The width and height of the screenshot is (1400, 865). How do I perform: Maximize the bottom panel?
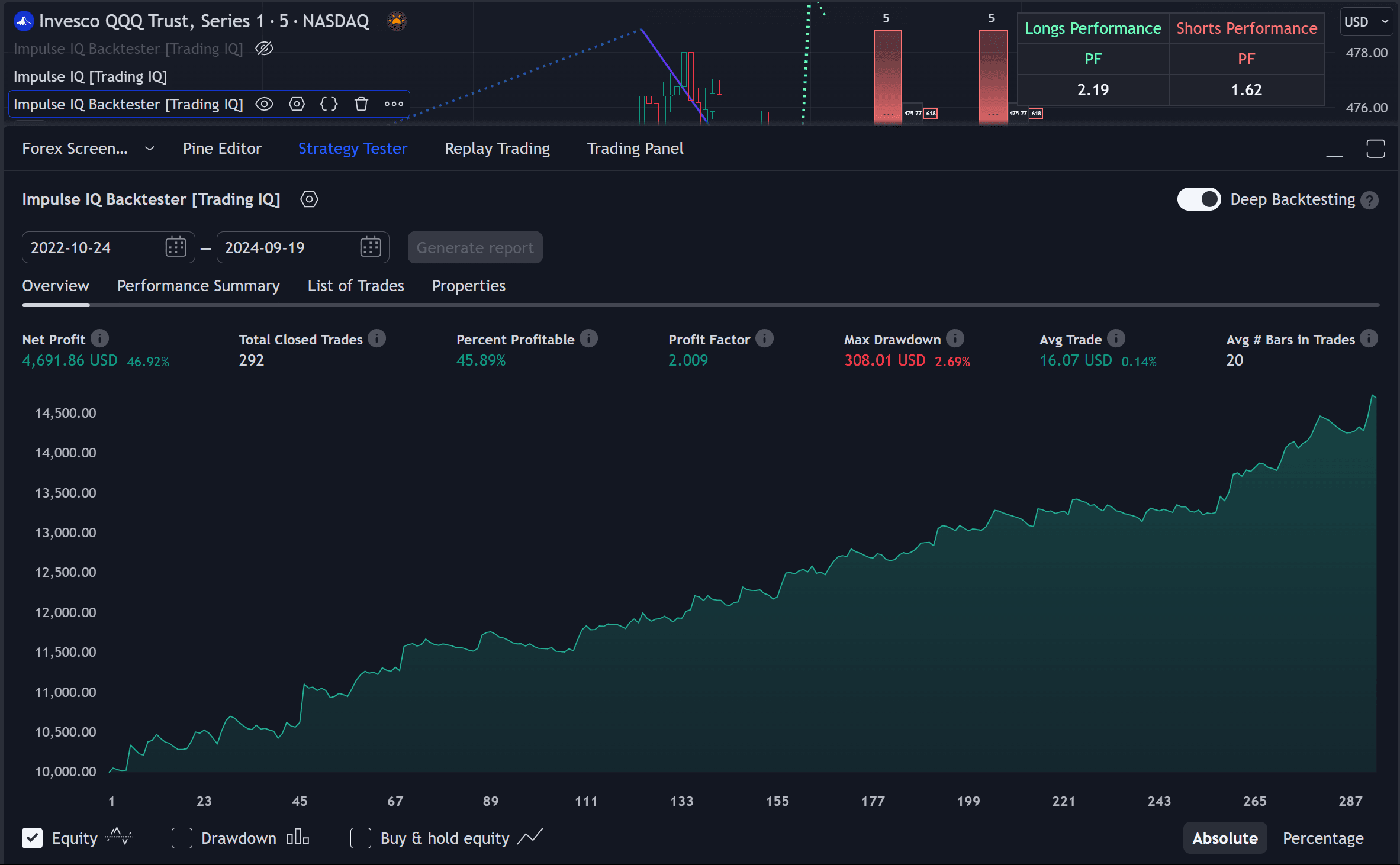click(x=1376, y=149)
